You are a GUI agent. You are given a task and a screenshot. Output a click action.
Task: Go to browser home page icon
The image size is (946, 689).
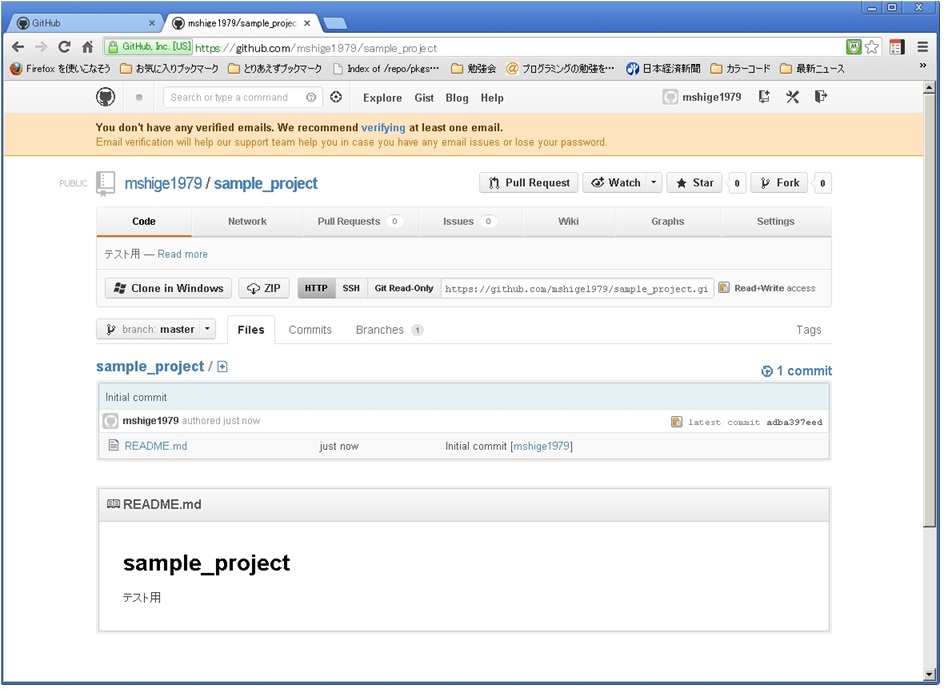(88, 47)
